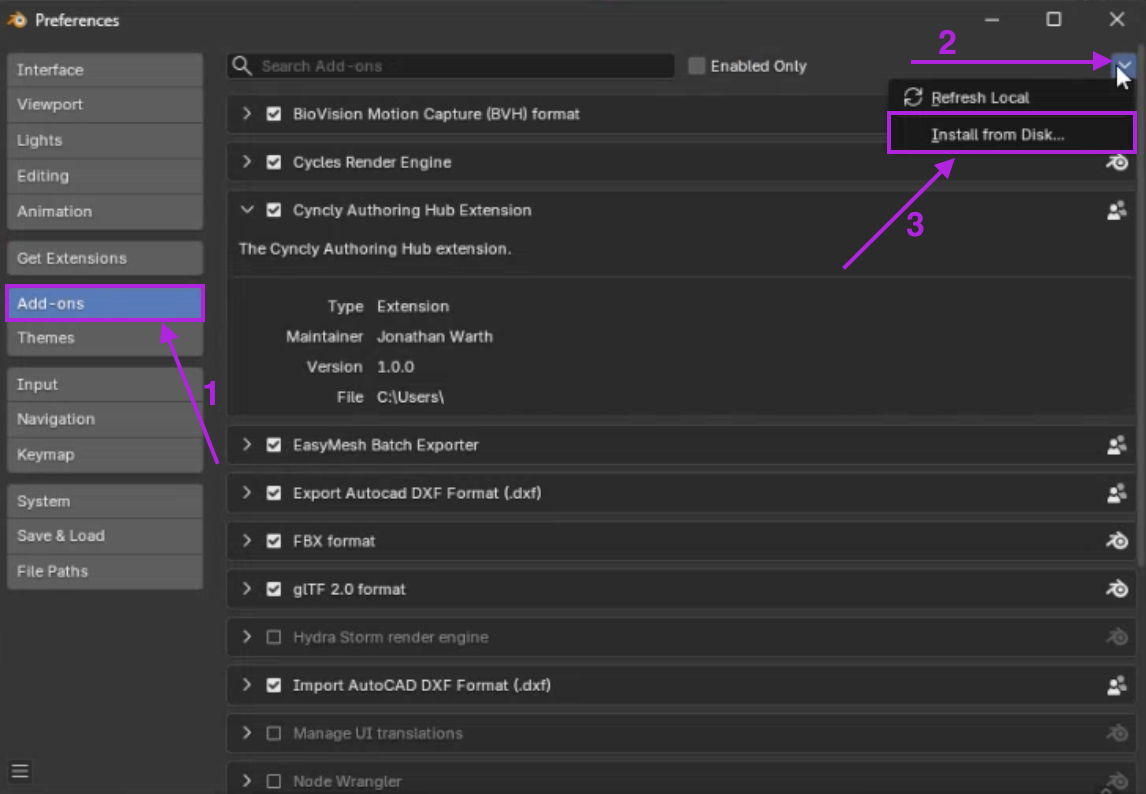The height and width of the screenshot is (794, 1146).
Task: Expand EasyMesh Batch Exporter details
Action: pos(247,445)
